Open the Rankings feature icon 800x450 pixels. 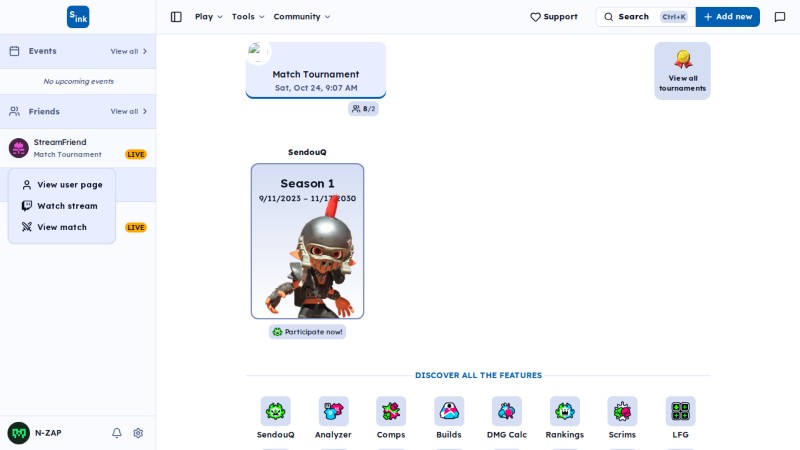point(565,411)
